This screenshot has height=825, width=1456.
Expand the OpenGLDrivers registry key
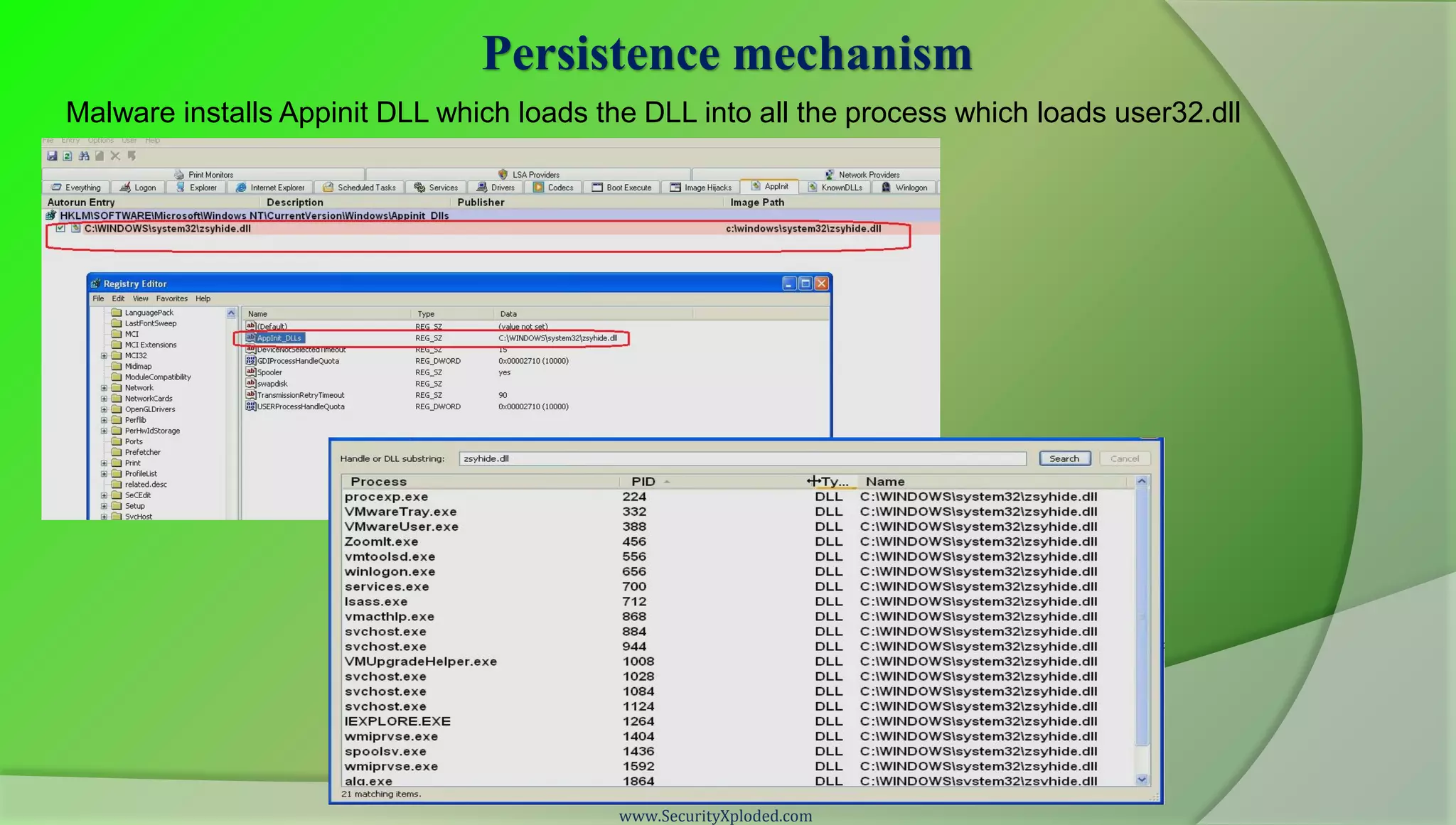[104, 409]
